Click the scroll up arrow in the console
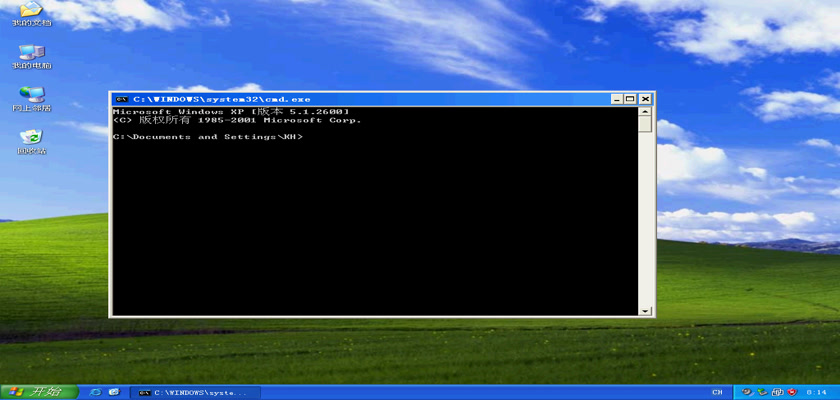 point(646,112)
